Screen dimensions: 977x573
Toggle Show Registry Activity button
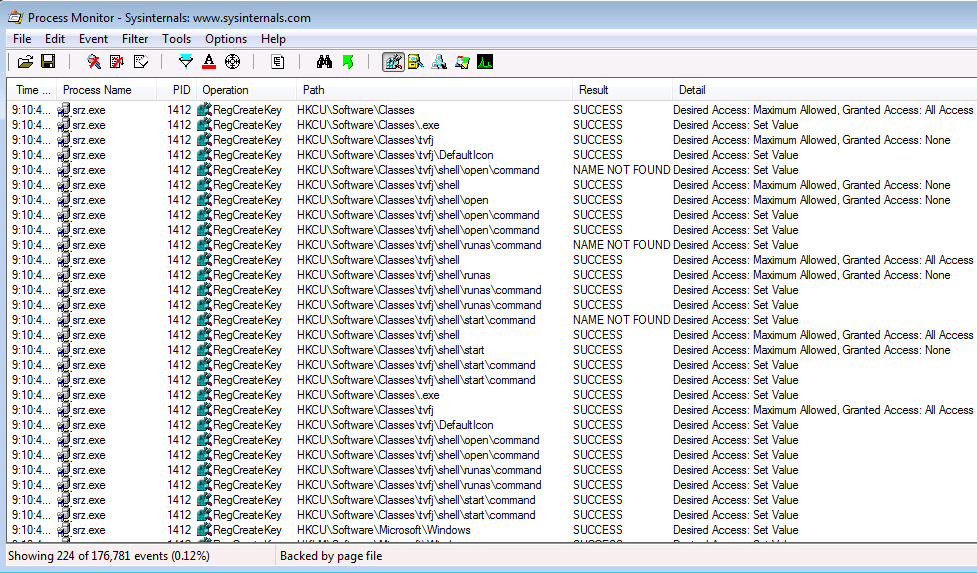click(393, 62)
